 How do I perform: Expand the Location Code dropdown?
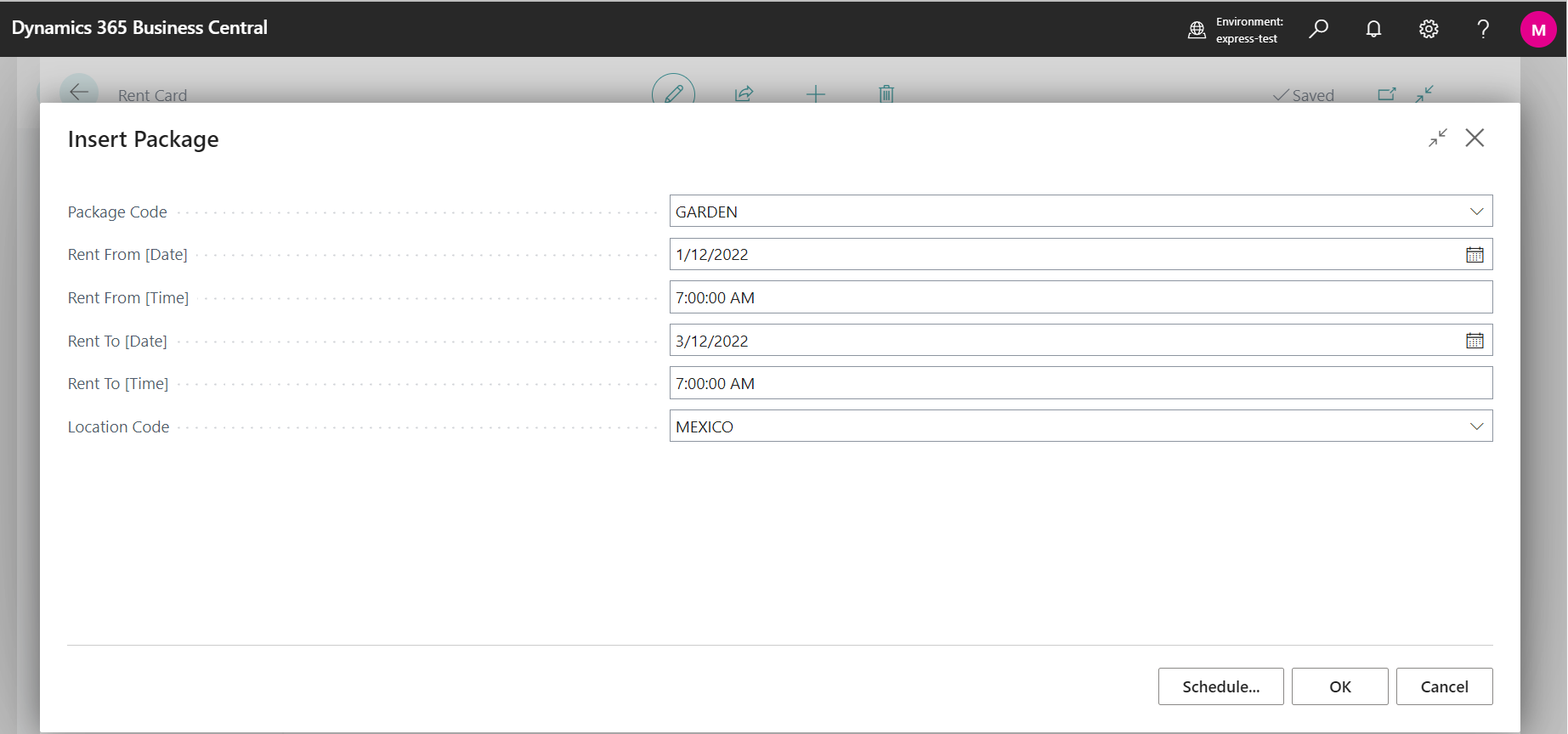click(1476, 426)
